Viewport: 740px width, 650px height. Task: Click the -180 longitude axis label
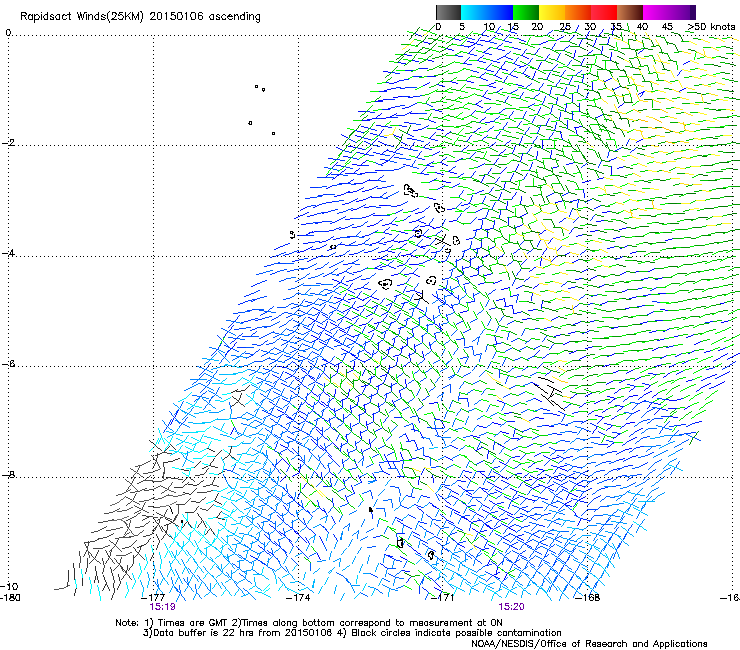[10, 597]
